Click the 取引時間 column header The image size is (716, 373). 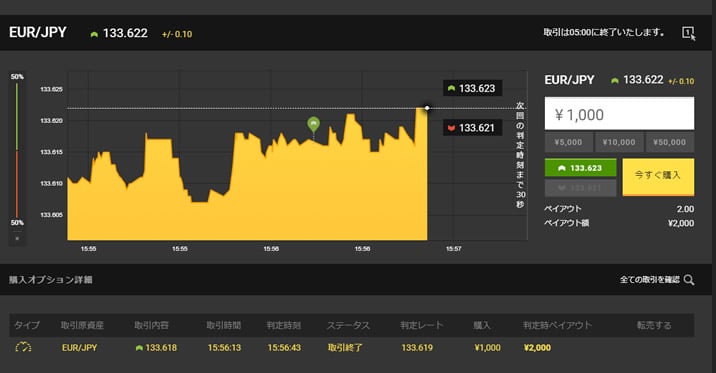coord(224,325)
